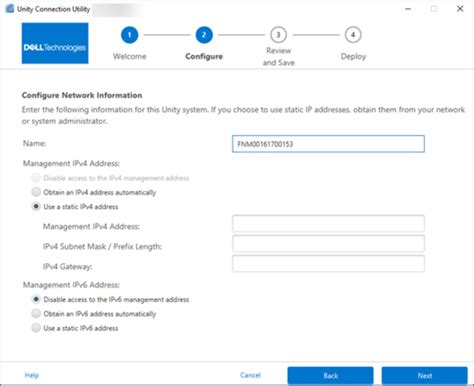
Task: Select step 1 Welcome circle
Action: (130, 35)
